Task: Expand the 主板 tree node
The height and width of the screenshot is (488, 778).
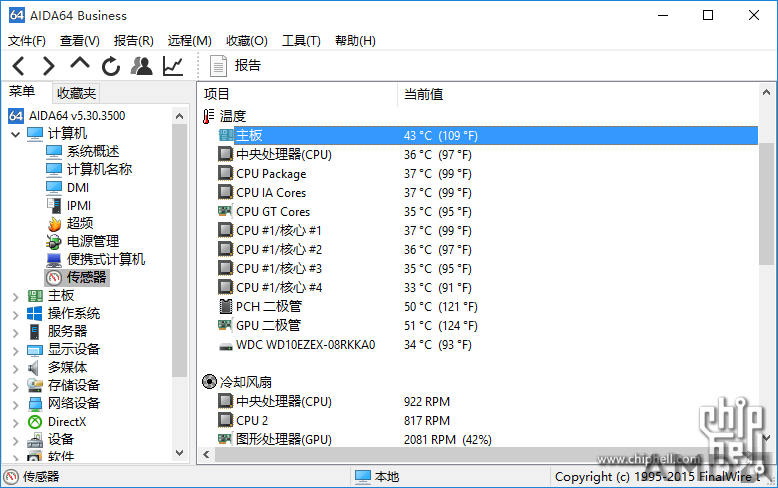Action: (x=15, y=297)
